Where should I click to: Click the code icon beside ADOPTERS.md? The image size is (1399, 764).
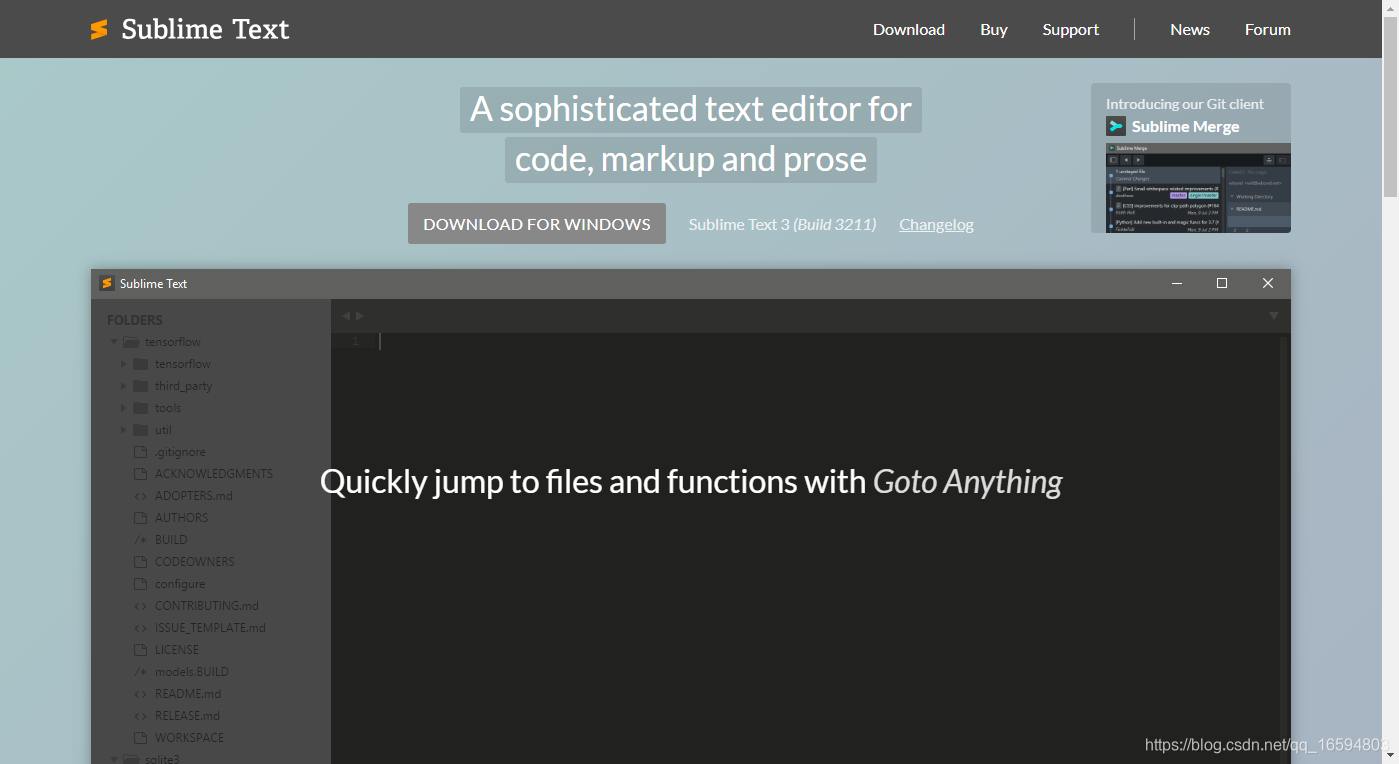tap(141, 495)
